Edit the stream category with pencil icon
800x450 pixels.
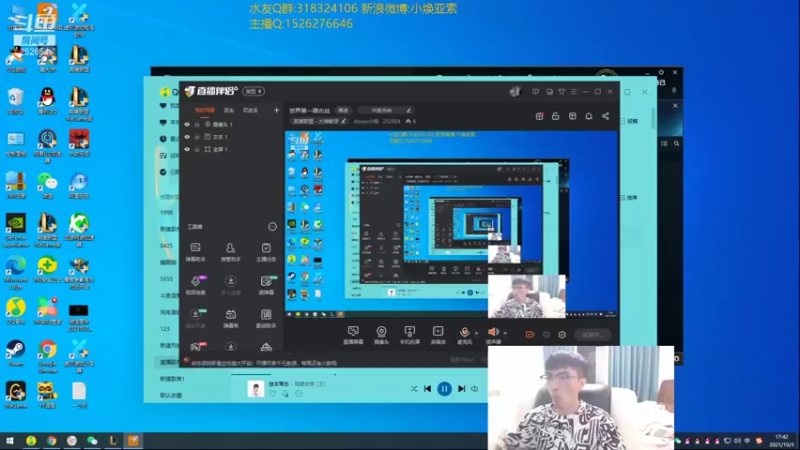[x=343, y=121]
